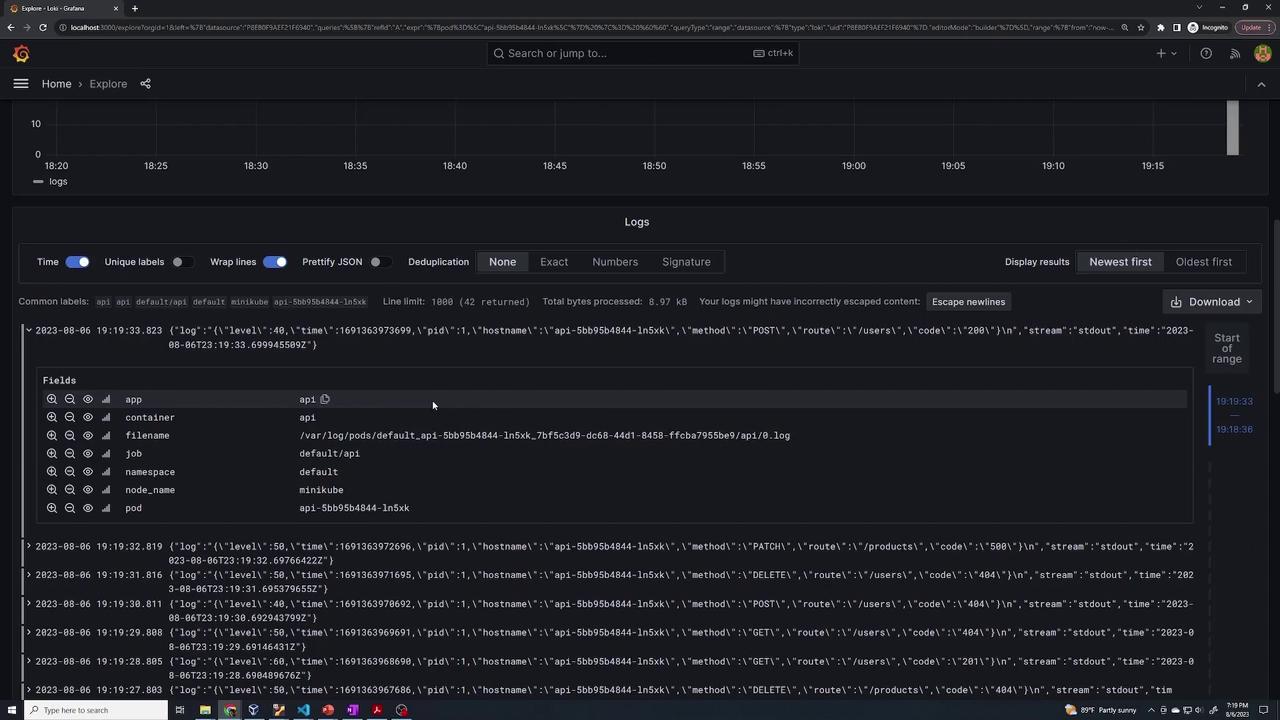Filter for value on app field
The height and width of the screenshot is (720, 1280).
pos(51,400)
